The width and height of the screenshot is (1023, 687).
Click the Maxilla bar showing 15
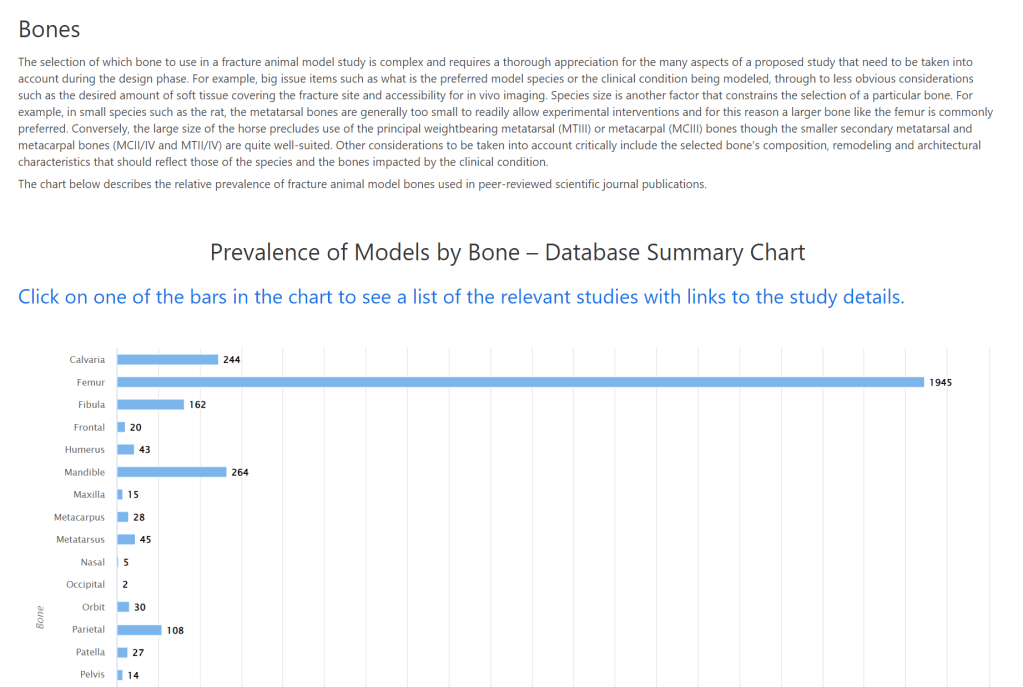click(x=120, y=495)
